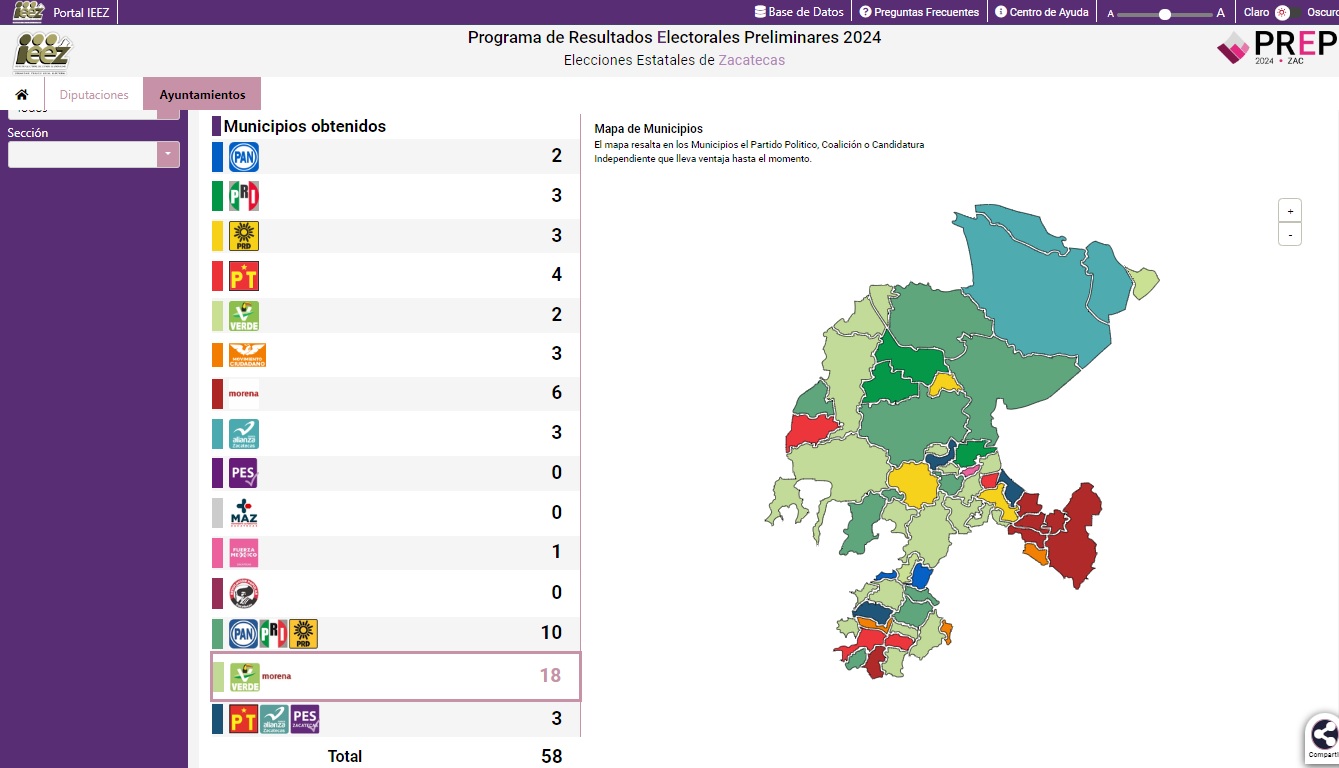Select the Fuerza por México logo

click(x=244, y=552)
